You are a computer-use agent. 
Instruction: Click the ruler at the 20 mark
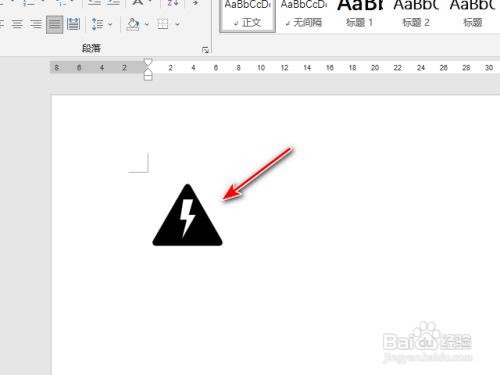(x=375, y=68)
